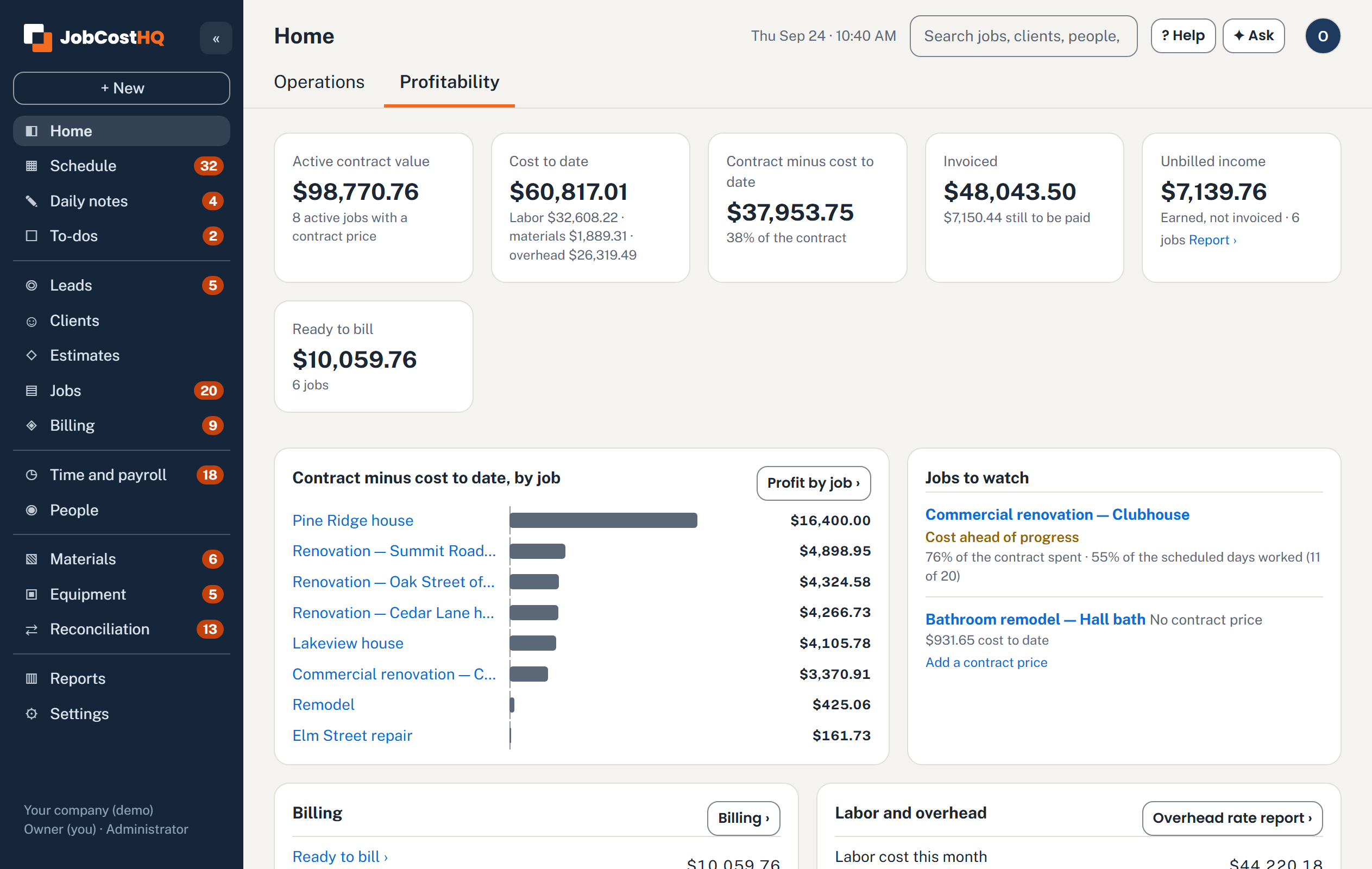Open Schedule from the sidebar
1372x869 pixels.
click(121, 166)
